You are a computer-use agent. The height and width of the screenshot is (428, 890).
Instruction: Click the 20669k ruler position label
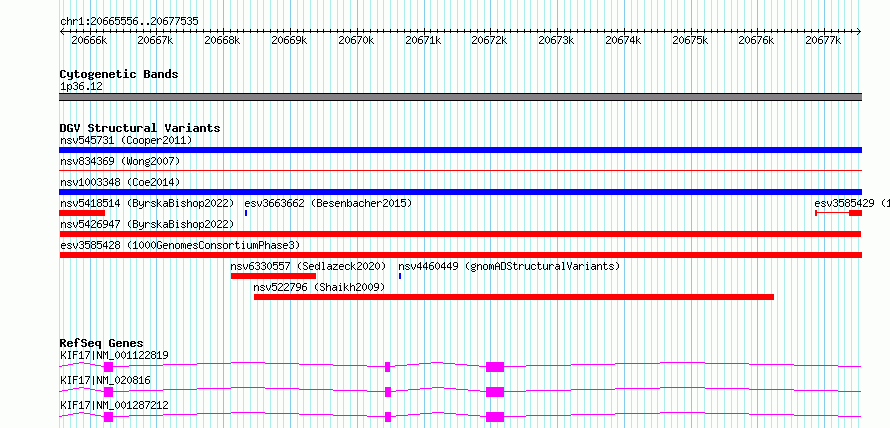tap(289, 40)
